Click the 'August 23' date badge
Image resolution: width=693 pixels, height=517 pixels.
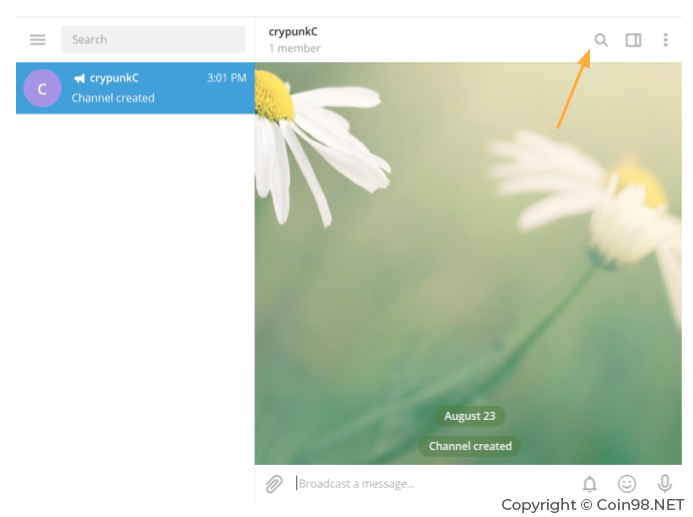(470, 416)
